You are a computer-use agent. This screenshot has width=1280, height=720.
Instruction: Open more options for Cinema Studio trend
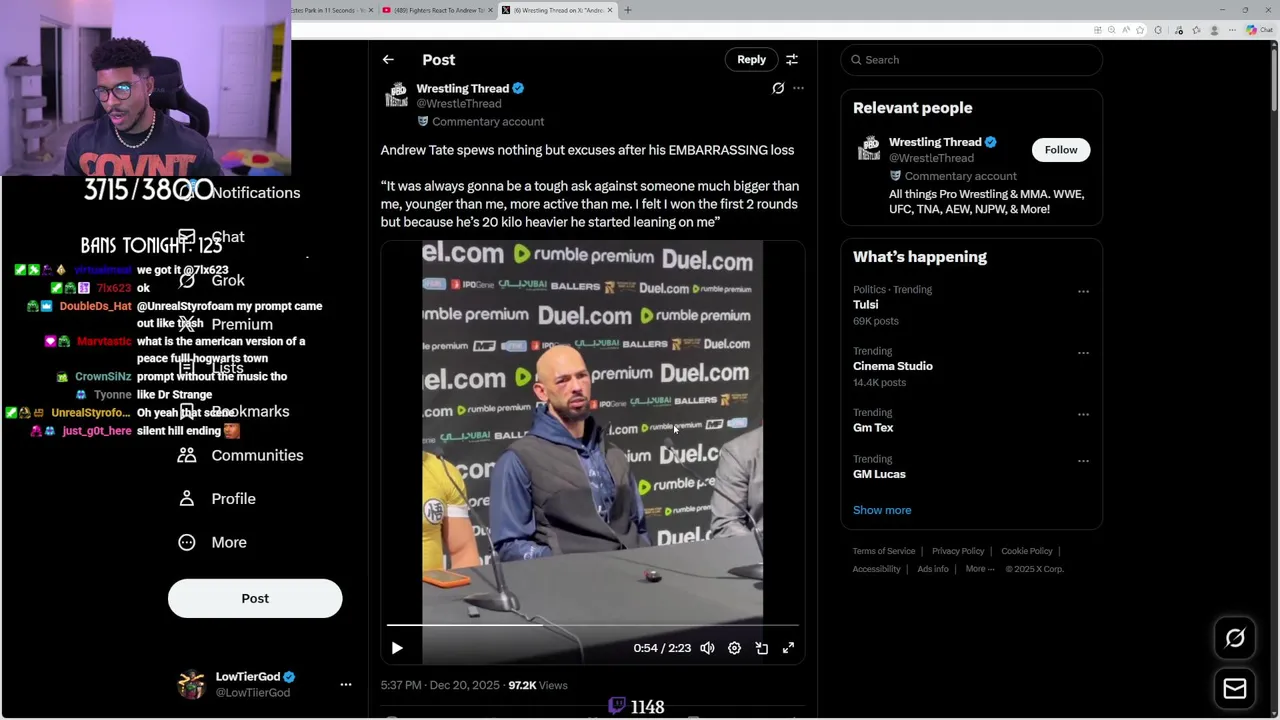coord(1083,353)
